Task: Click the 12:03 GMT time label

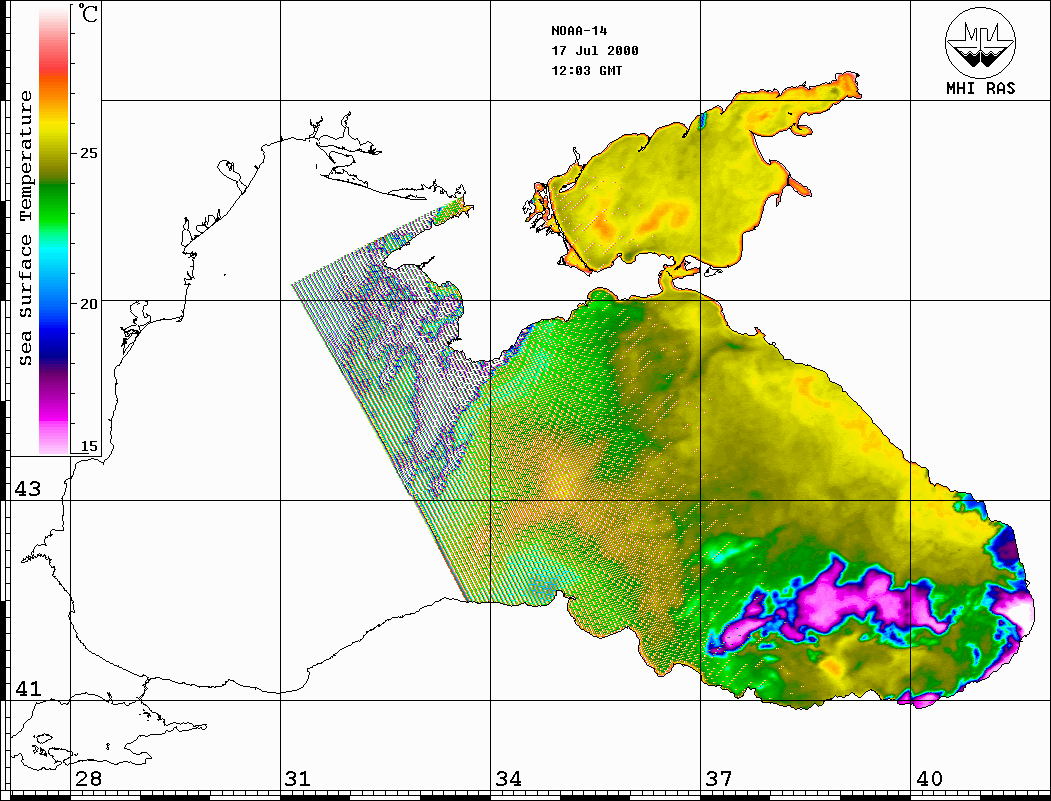Action: (586, 71)
